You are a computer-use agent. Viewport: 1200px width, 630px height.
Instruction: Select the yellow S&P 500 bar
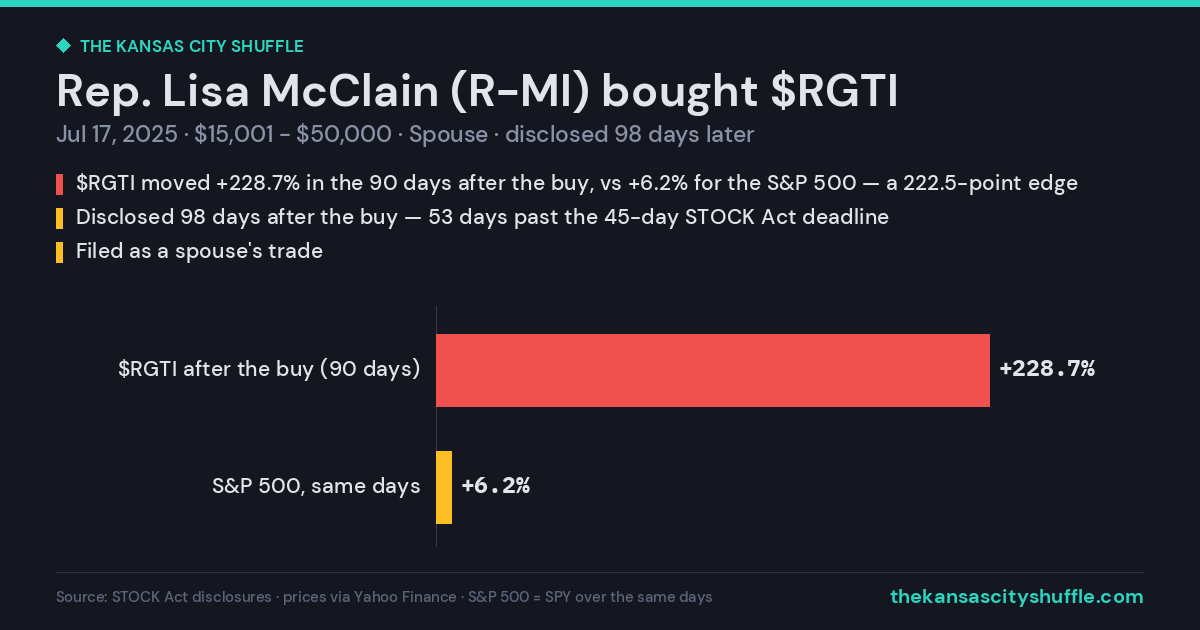(444, 487)
